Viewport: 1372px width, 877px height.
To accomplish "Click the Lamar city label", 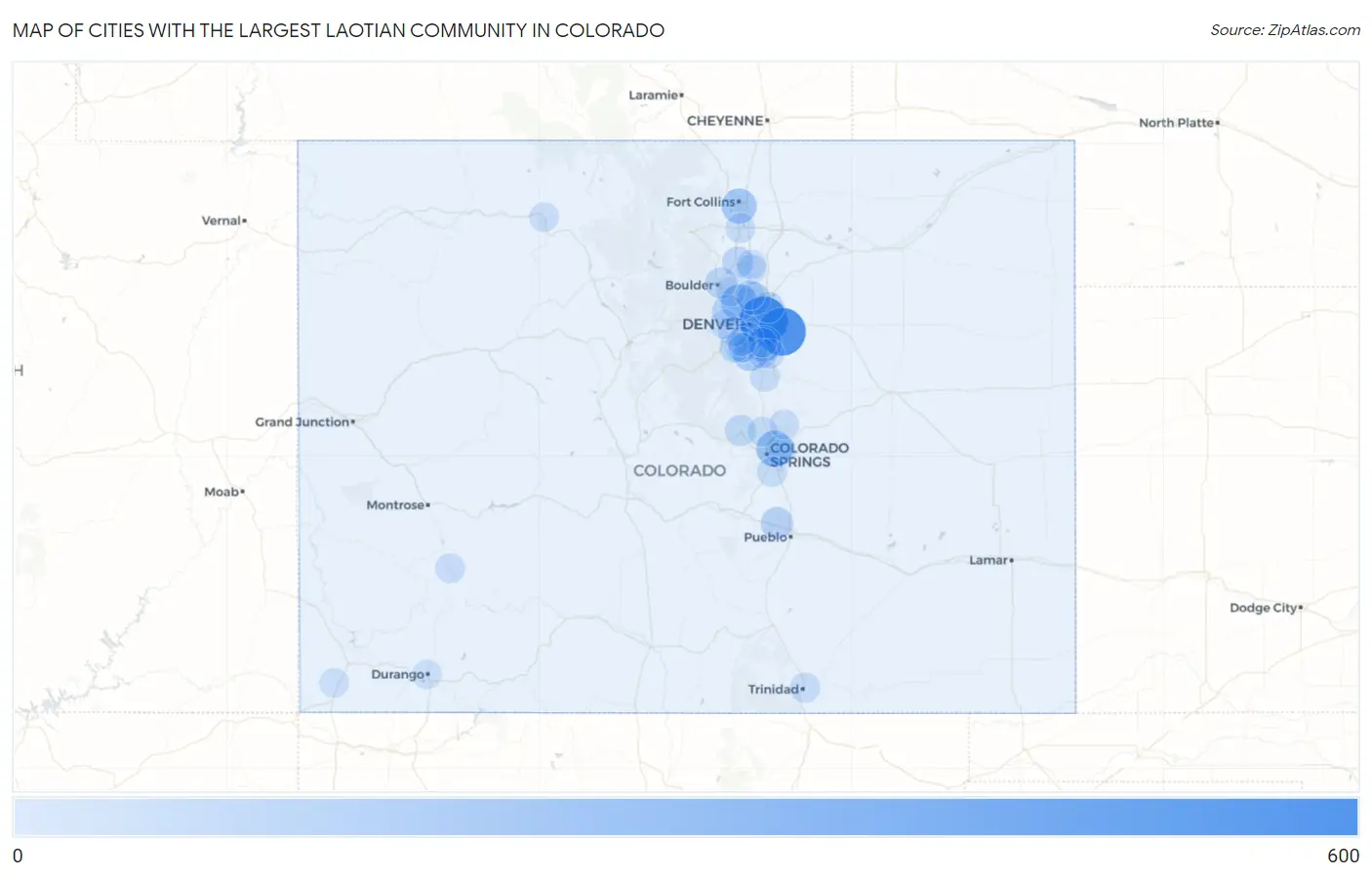I will coord(989,560).
